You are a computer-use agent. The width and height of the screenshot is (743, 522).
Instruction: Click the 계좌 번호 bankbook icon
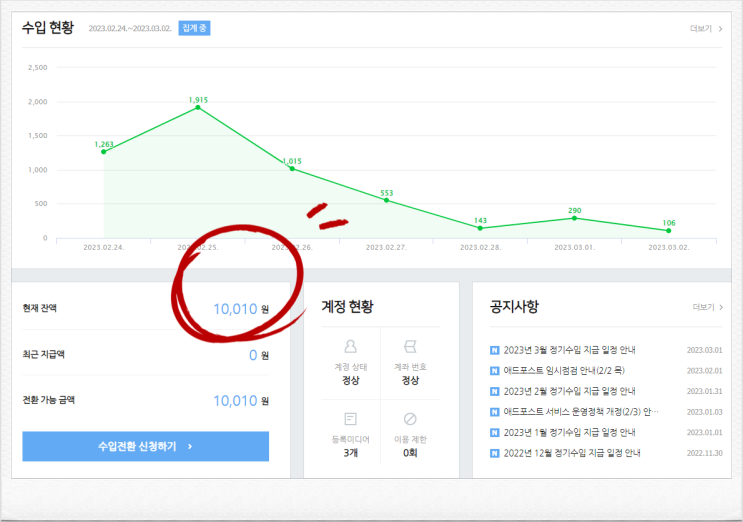tap(410, 346)
